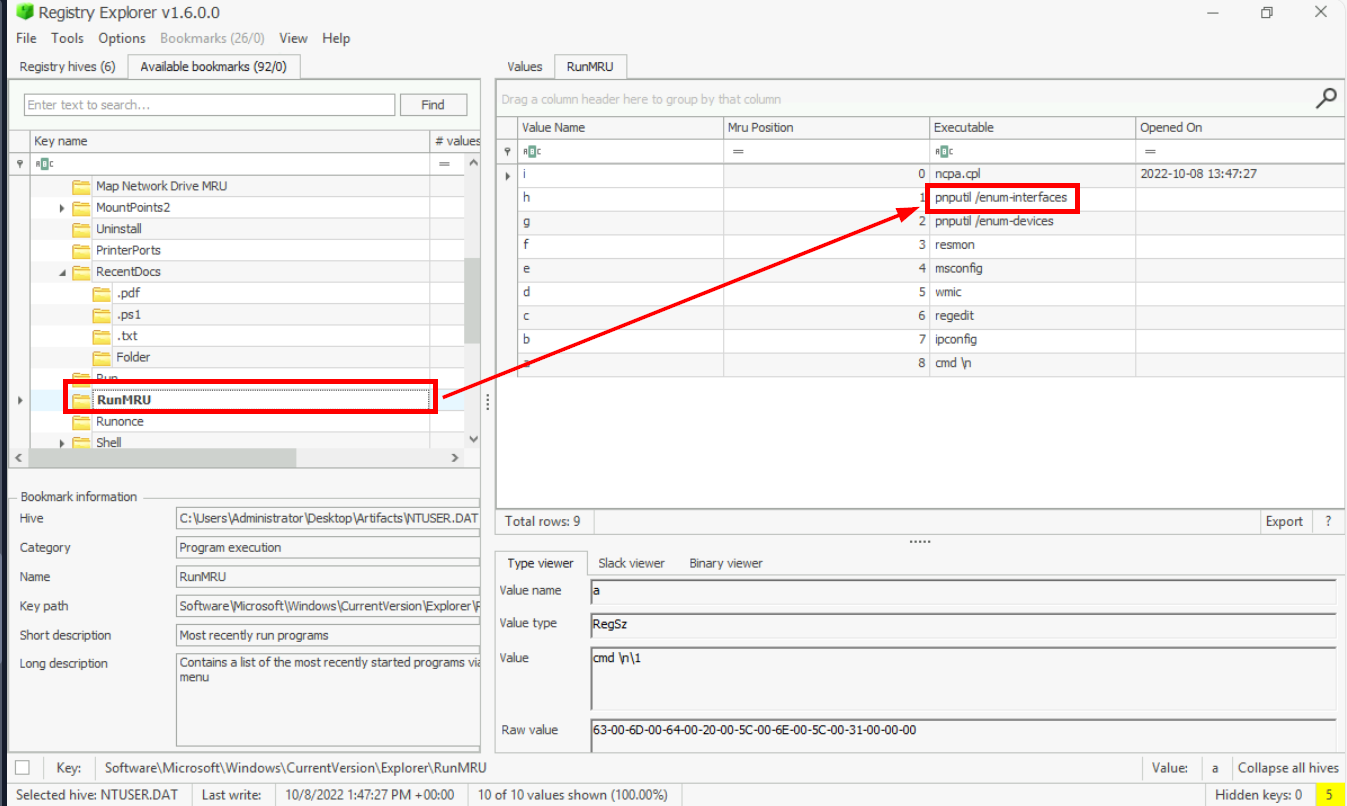The width and height of the screenshot is (1347, 806).
Task: Toggle the checkbox left of Key path
Action: pyautogui.click(x=22, y=768)
